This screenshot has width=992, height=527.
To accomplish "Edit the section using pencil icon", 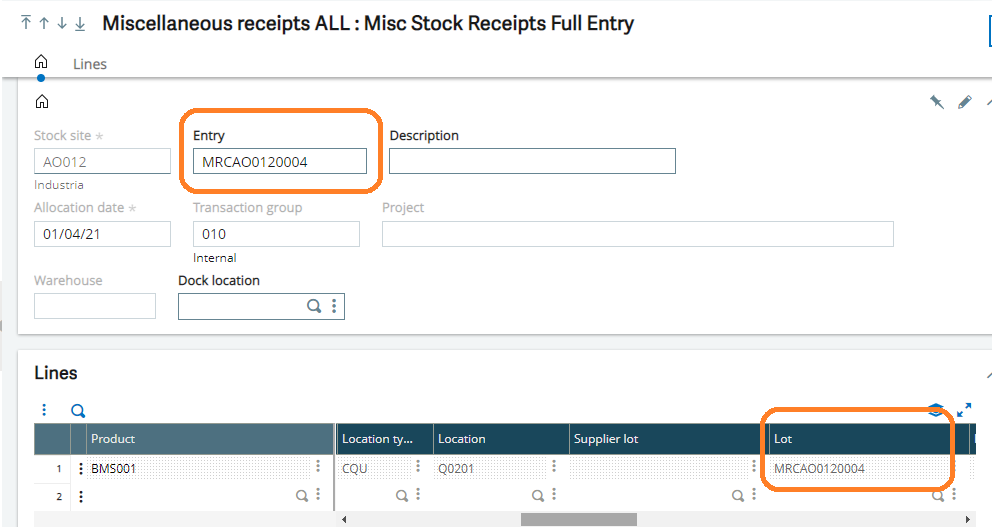I will click(x=965, y=102).
